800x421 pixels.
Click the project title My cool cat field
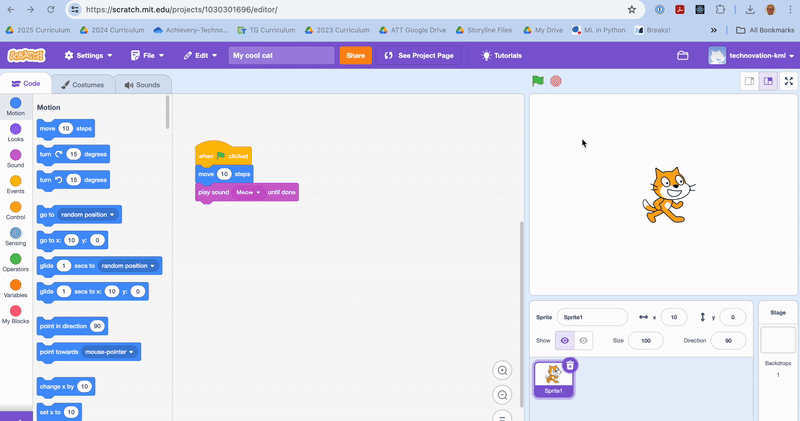282,56
